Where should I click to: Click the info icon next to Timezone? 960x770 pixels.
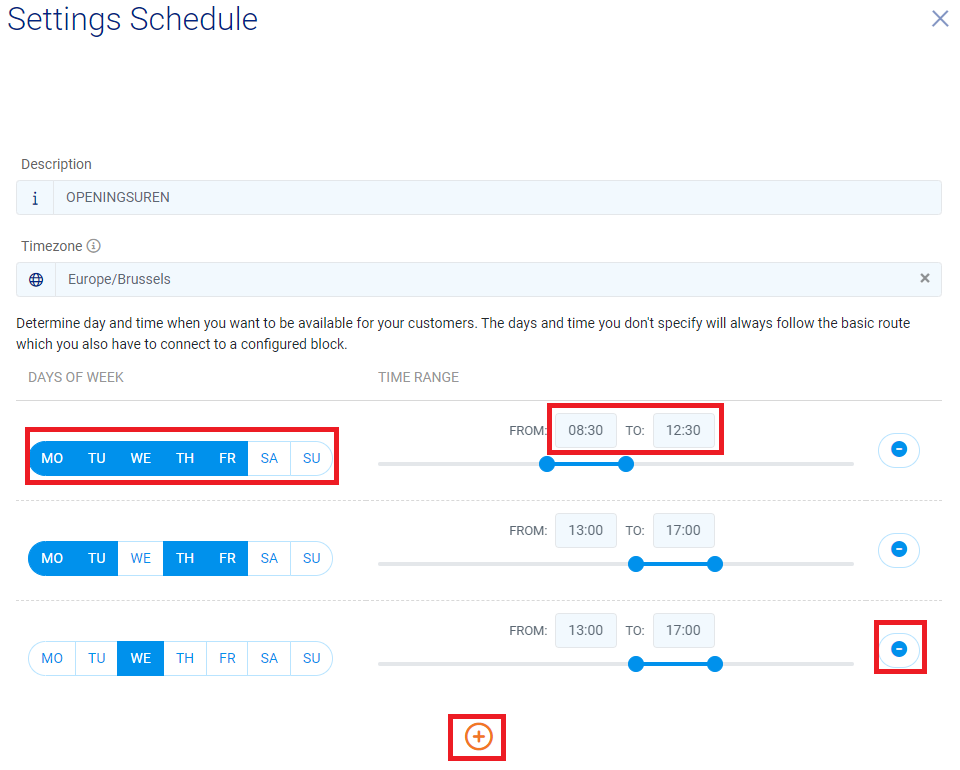coord(94,246)
